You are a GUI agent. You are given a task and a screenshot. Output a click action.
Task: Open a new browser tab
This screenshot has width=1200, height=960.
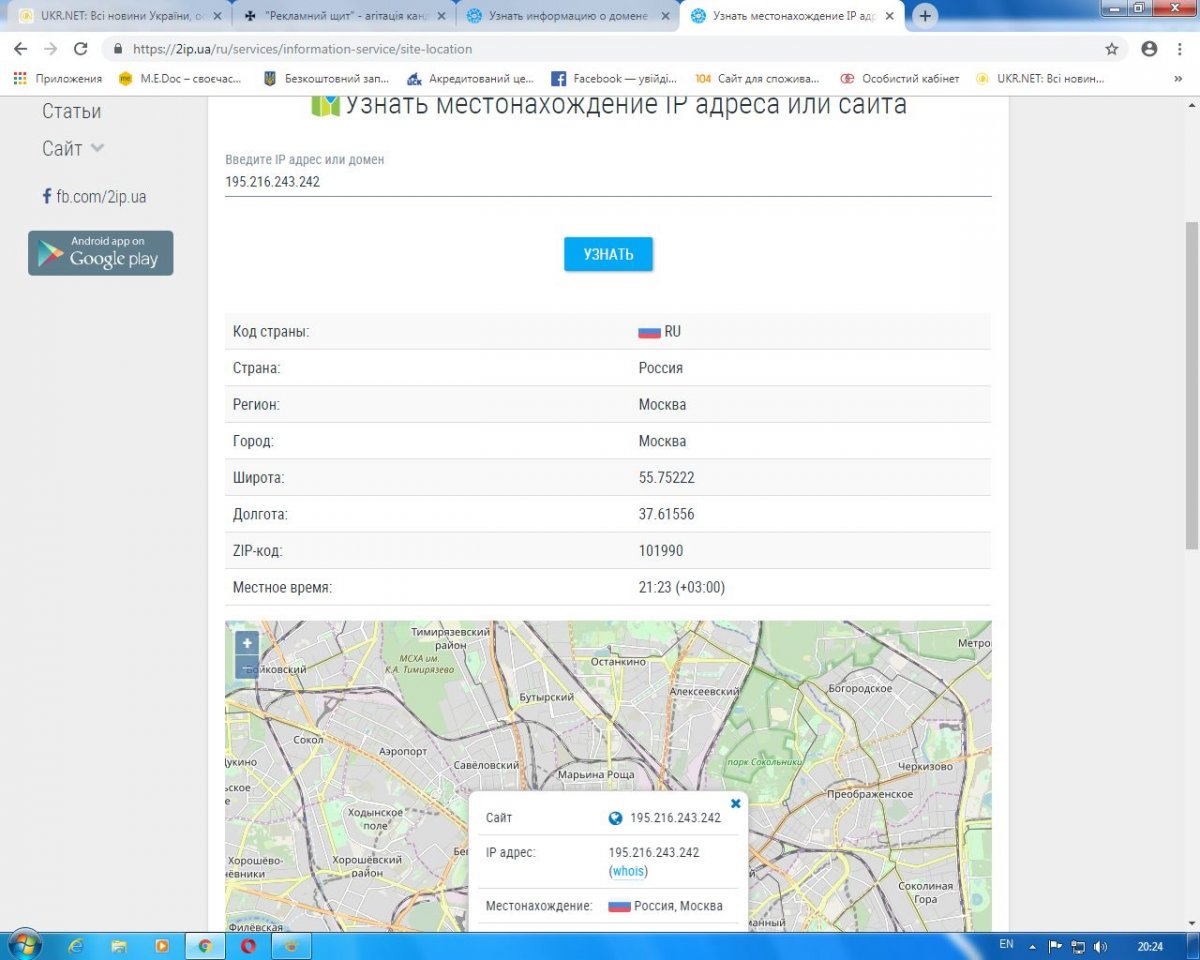925,16
